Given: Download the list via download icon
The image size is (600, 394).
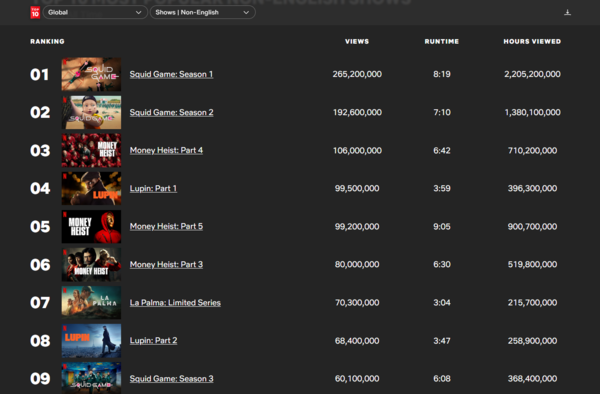Looking at the screenshot, I should coord(567,13).
